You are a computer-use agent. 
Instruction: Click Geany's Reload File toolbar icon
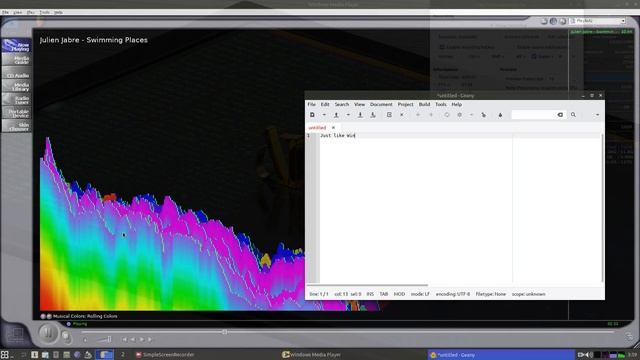389,115
